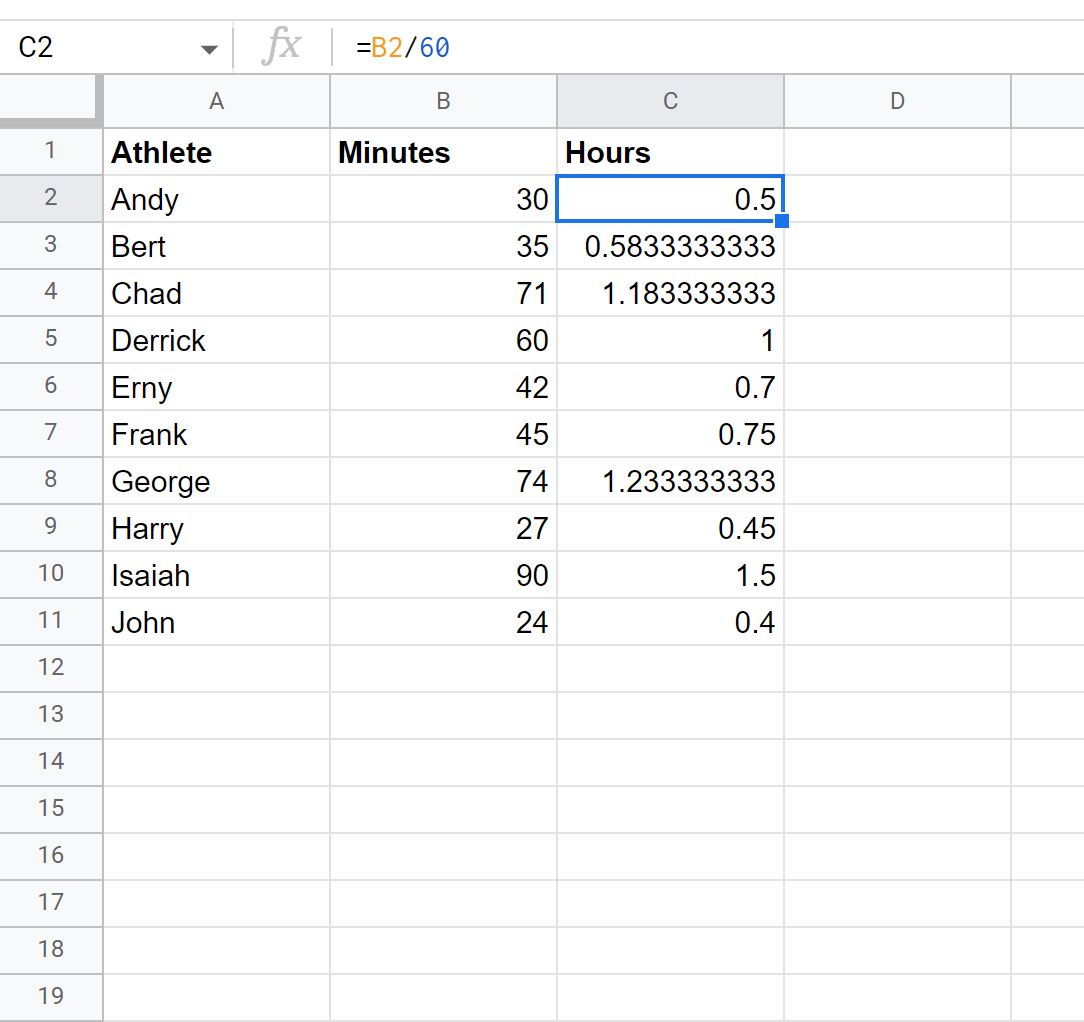The image size is (1084, 1022).
Task: Click John's minutes value 24
Action: click(x=443, y=622)
